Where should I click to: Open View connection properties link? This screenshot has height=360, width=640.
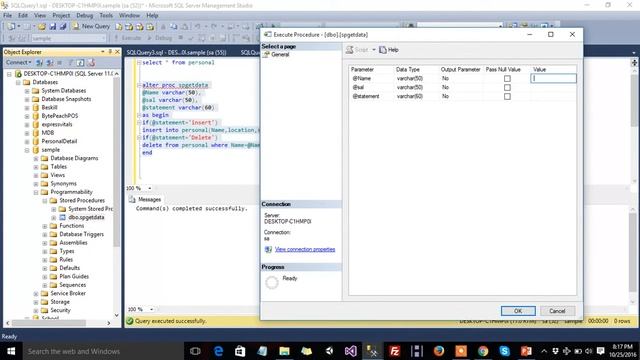(x=305, y=249)
